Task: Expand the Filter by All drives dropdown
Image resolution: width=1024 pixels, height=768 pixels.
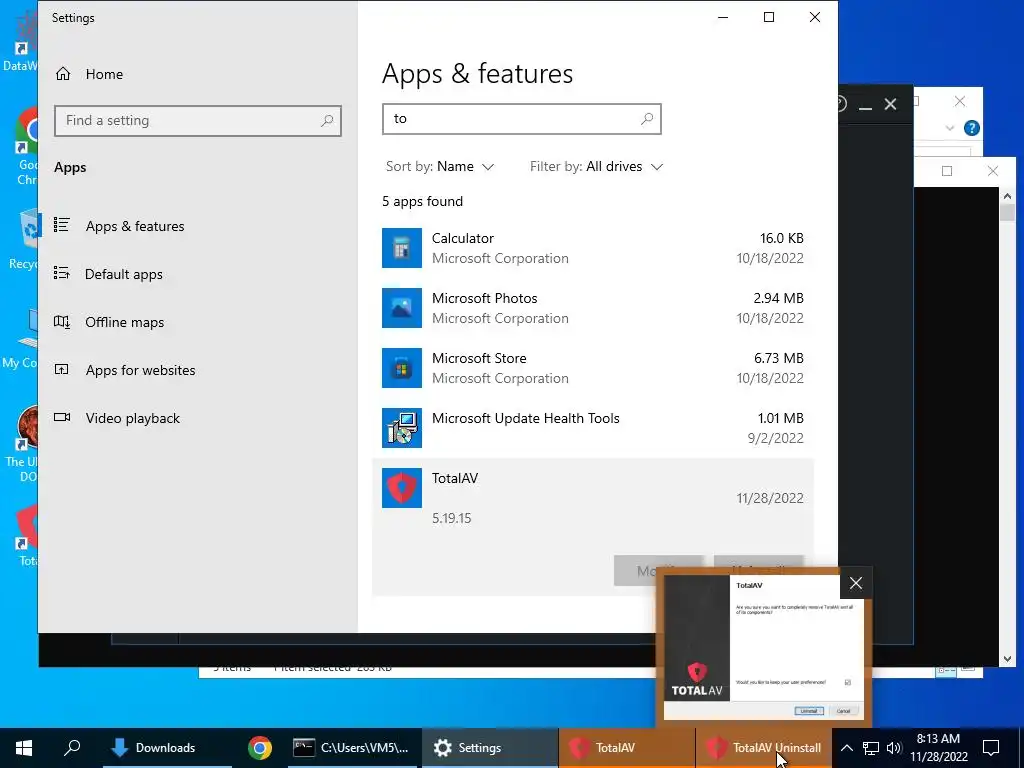Action: (x=596, y=167)
